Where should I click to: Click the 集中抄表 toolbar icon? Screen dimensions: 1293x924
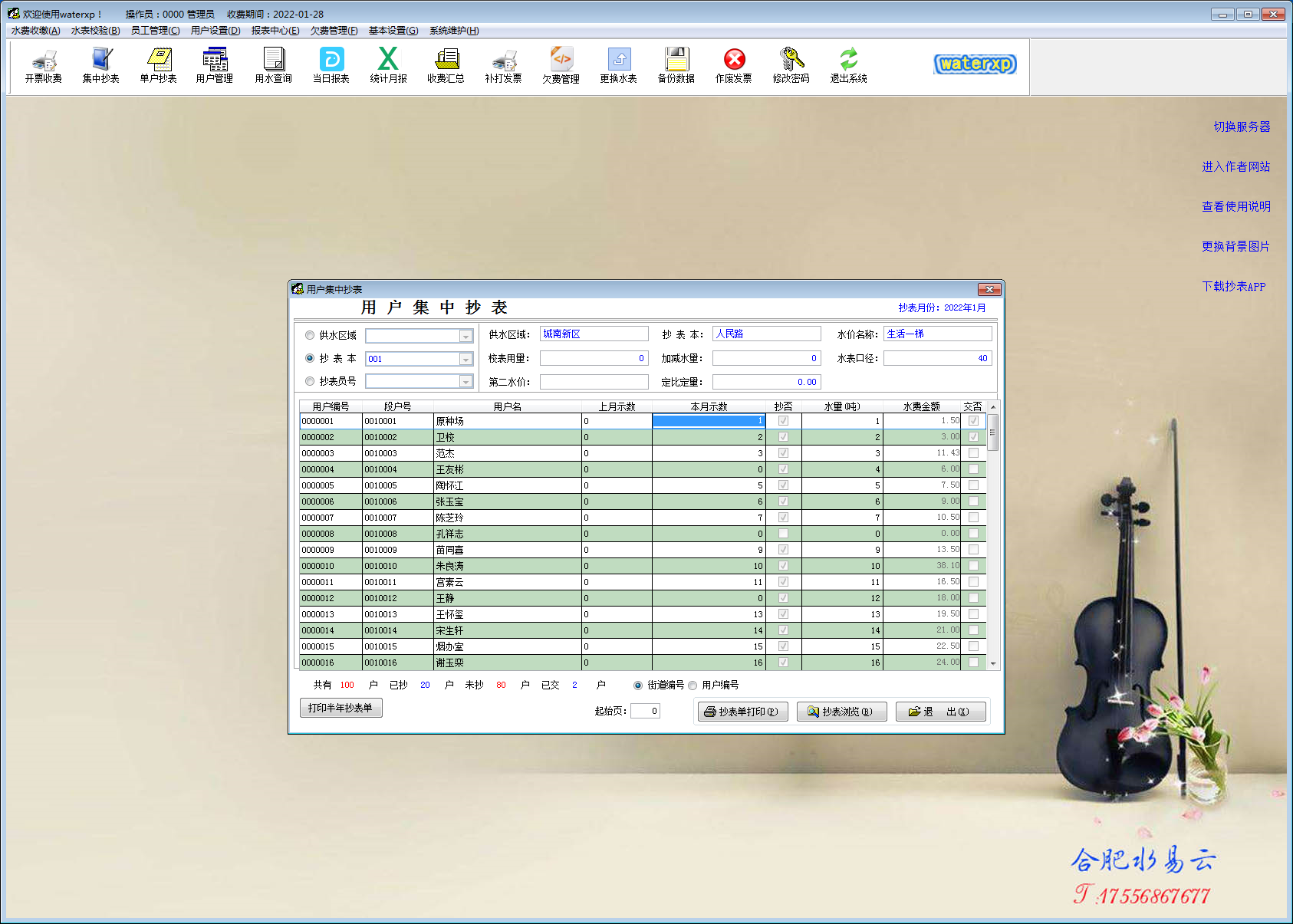pyautogui.click(x=100, y=65)
